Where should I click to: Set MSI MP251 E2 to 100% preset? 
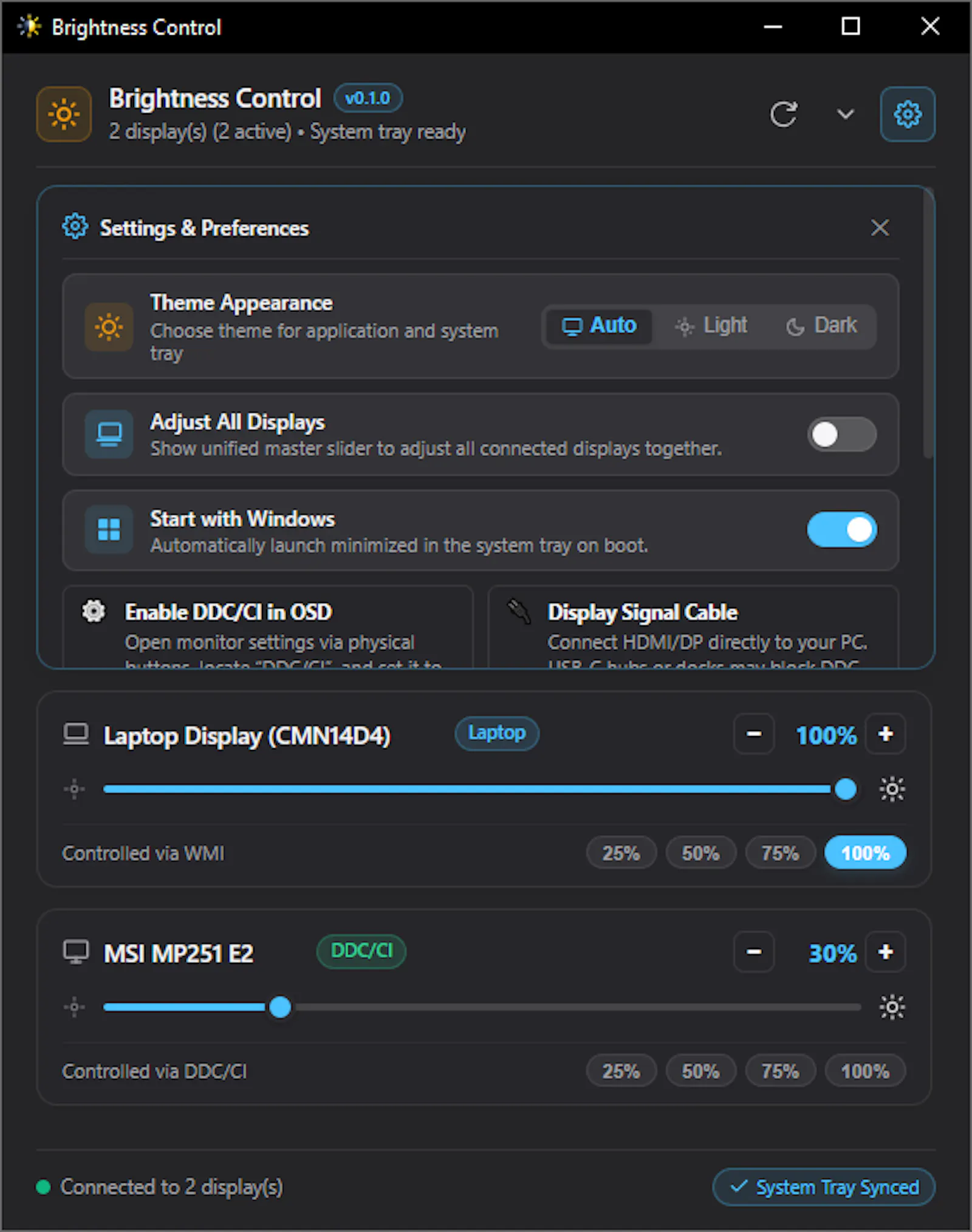865,1071
